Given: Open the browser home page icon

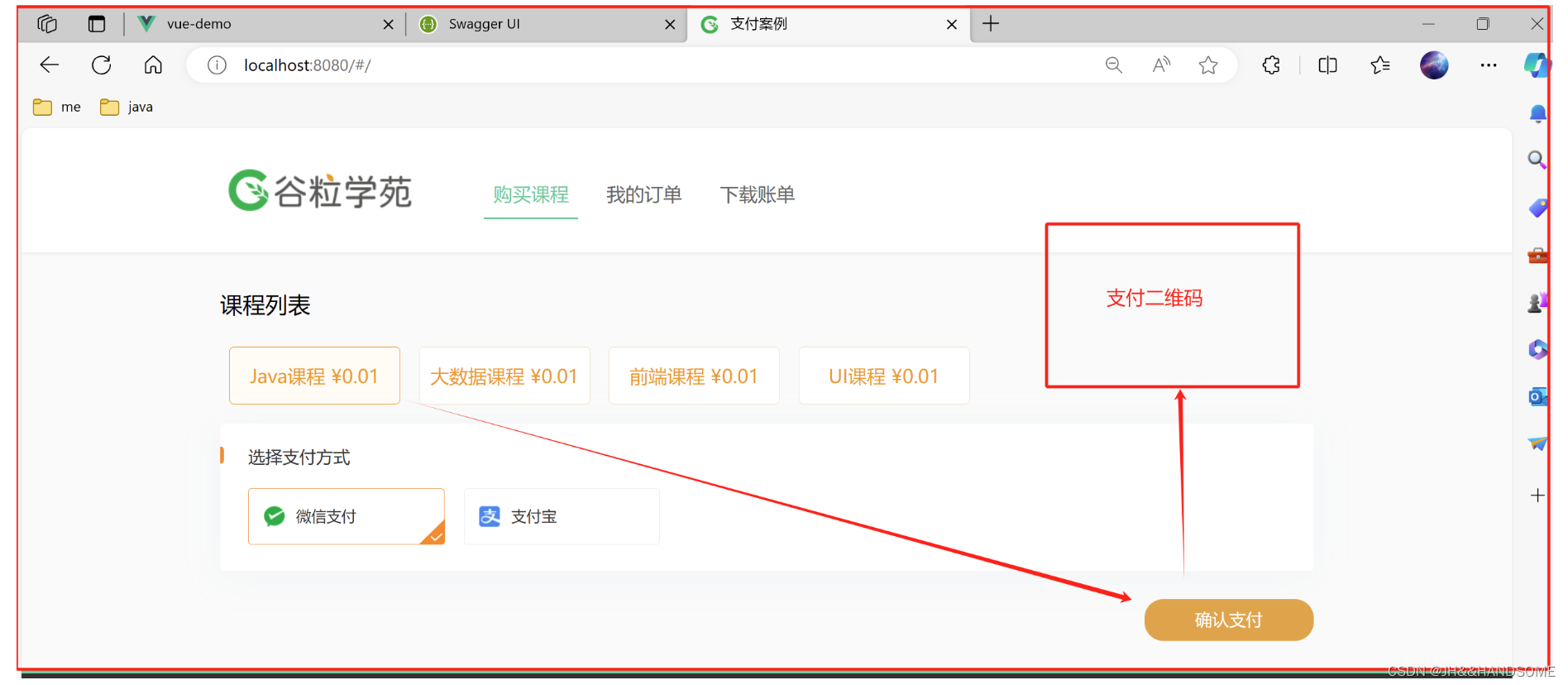Looking at the screenshot, I should point(153,65).
